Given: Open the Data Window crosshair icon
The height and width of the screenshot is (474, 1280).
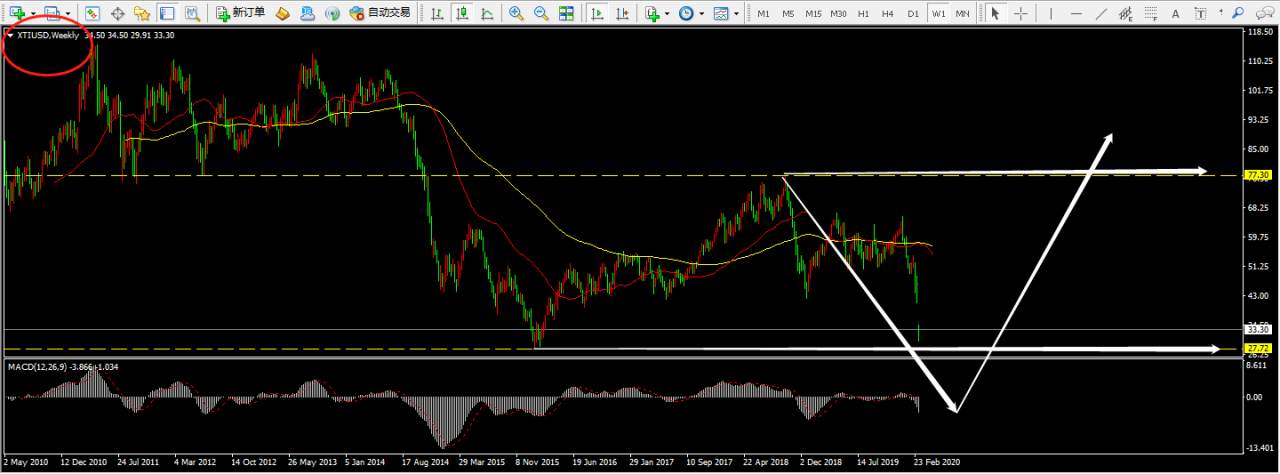Looking at the screenshot, I should (x=118, y=13).
